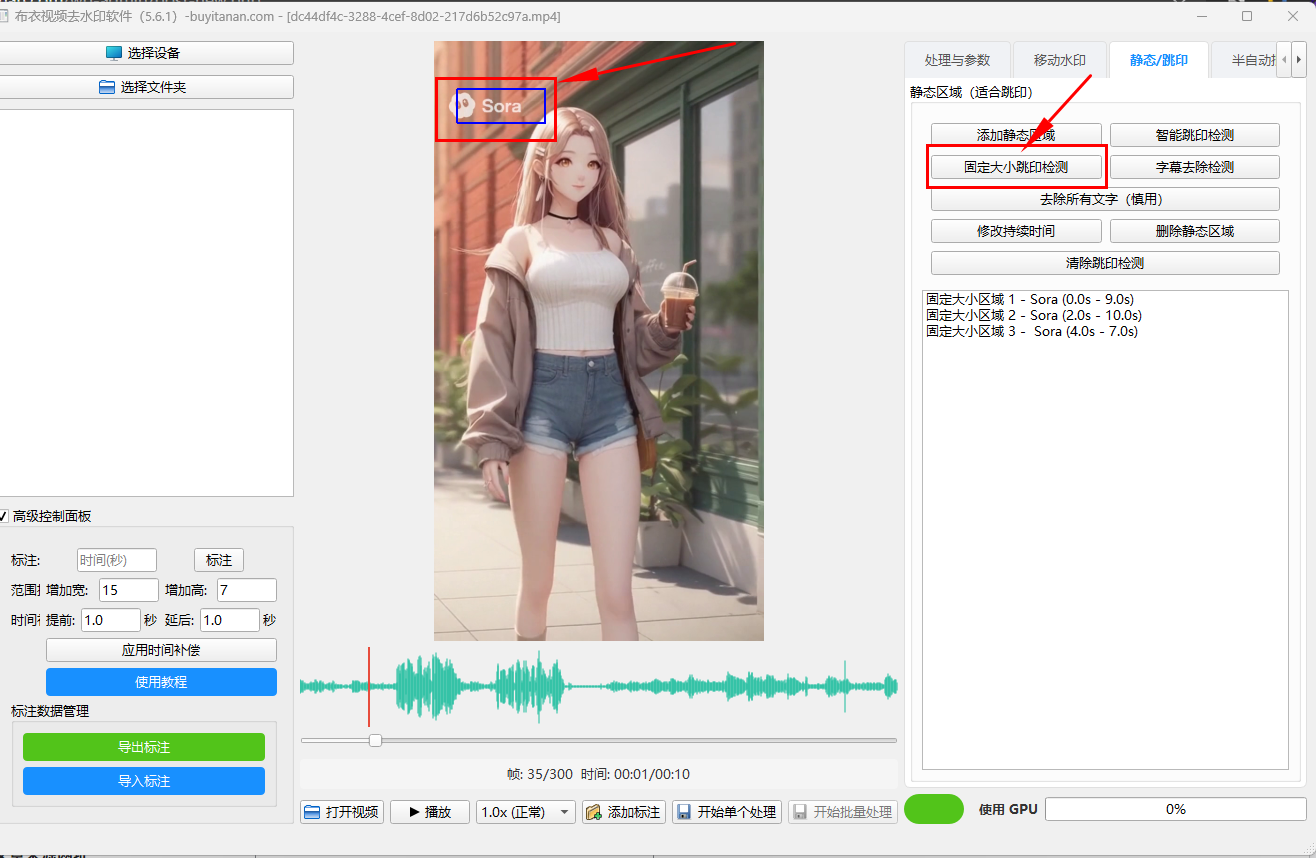The width and height of the screenshot is (1316, 858).
Task: Click the 打开视频 folder icon
Action: (312, 812)
